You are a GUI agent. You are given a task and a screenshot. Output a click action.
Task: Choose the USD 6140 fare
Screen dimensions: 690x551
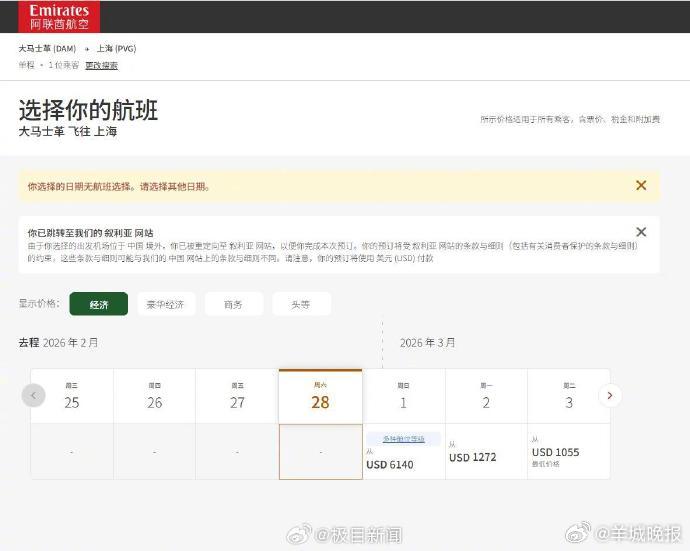404,452
